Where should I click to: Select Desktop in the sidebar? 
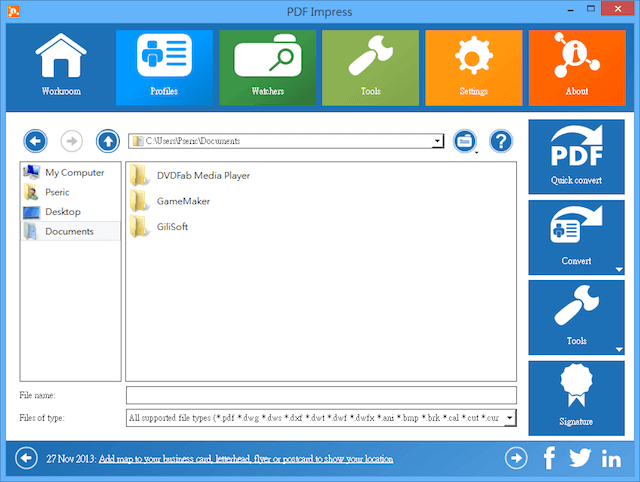[x=71, y=212]
